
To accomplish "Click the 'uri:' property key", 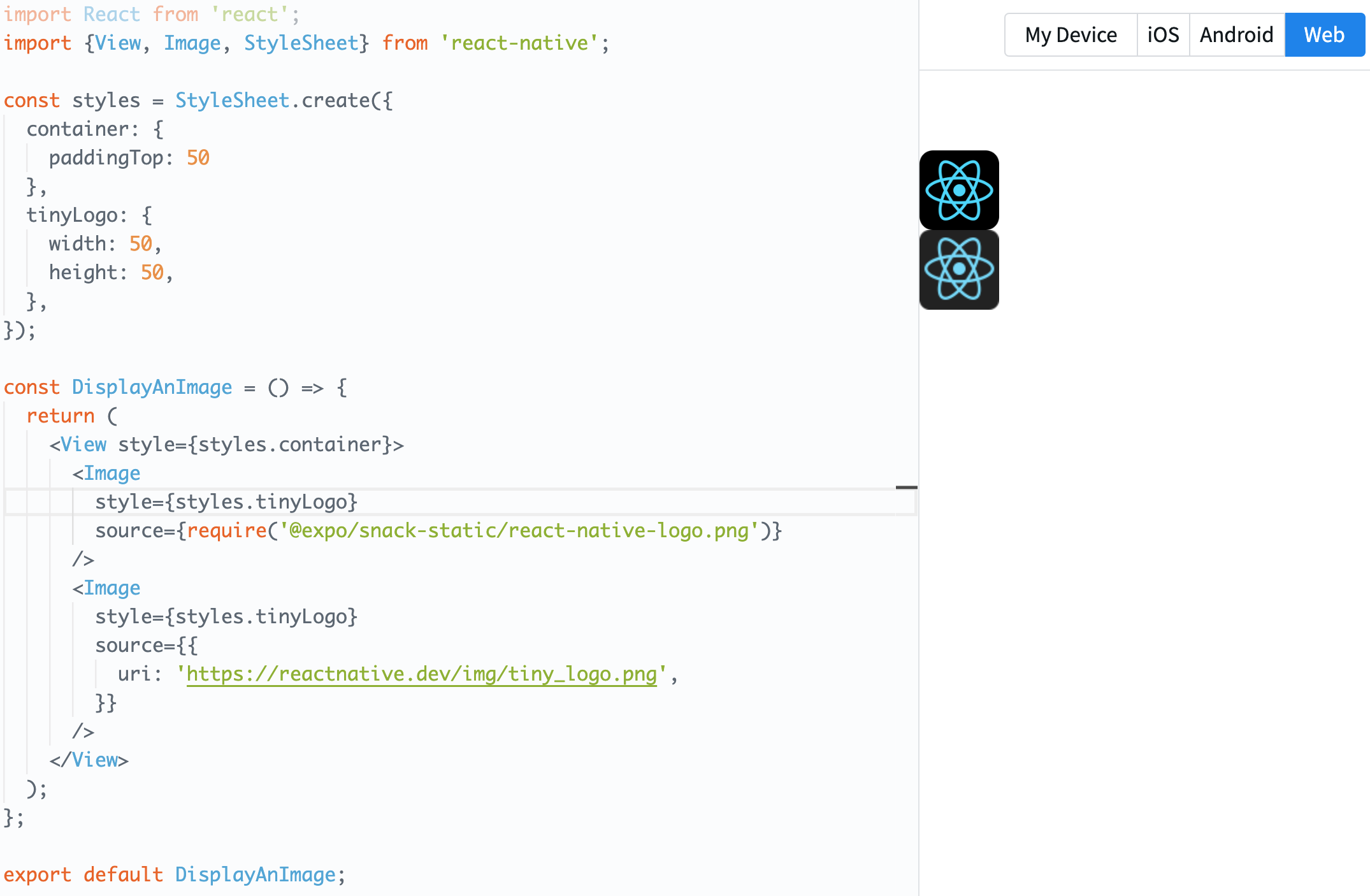I will tap(140, 674).
